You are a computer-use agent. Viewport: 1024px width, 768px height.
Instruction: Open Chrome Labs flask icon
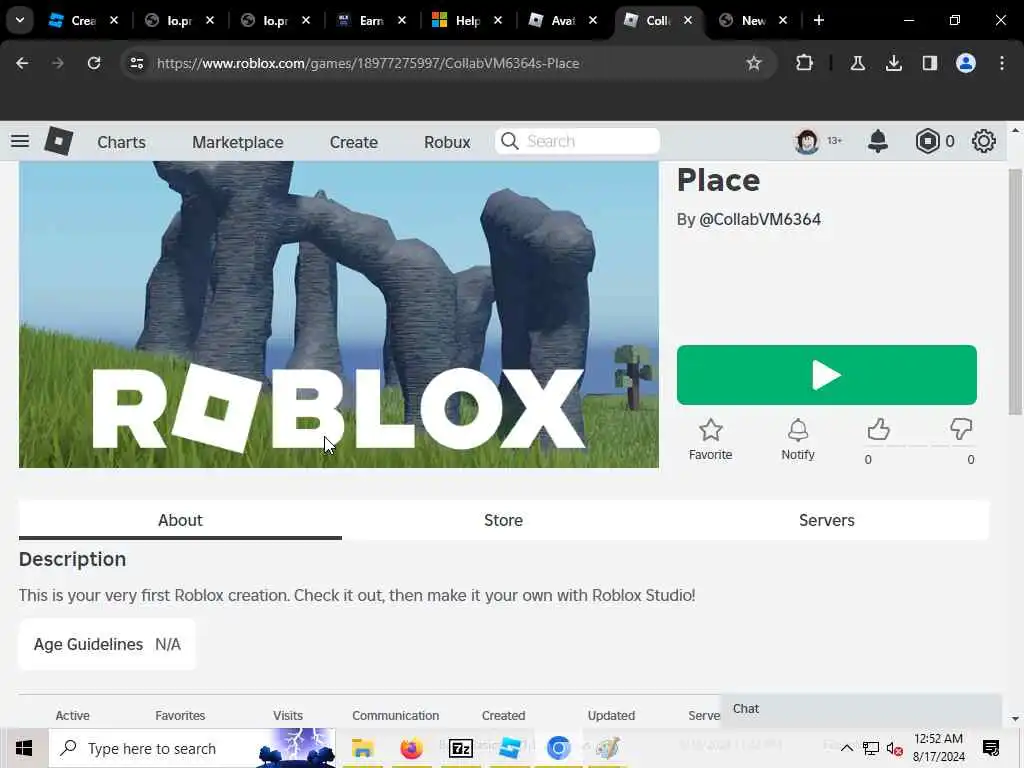(857, 63)
